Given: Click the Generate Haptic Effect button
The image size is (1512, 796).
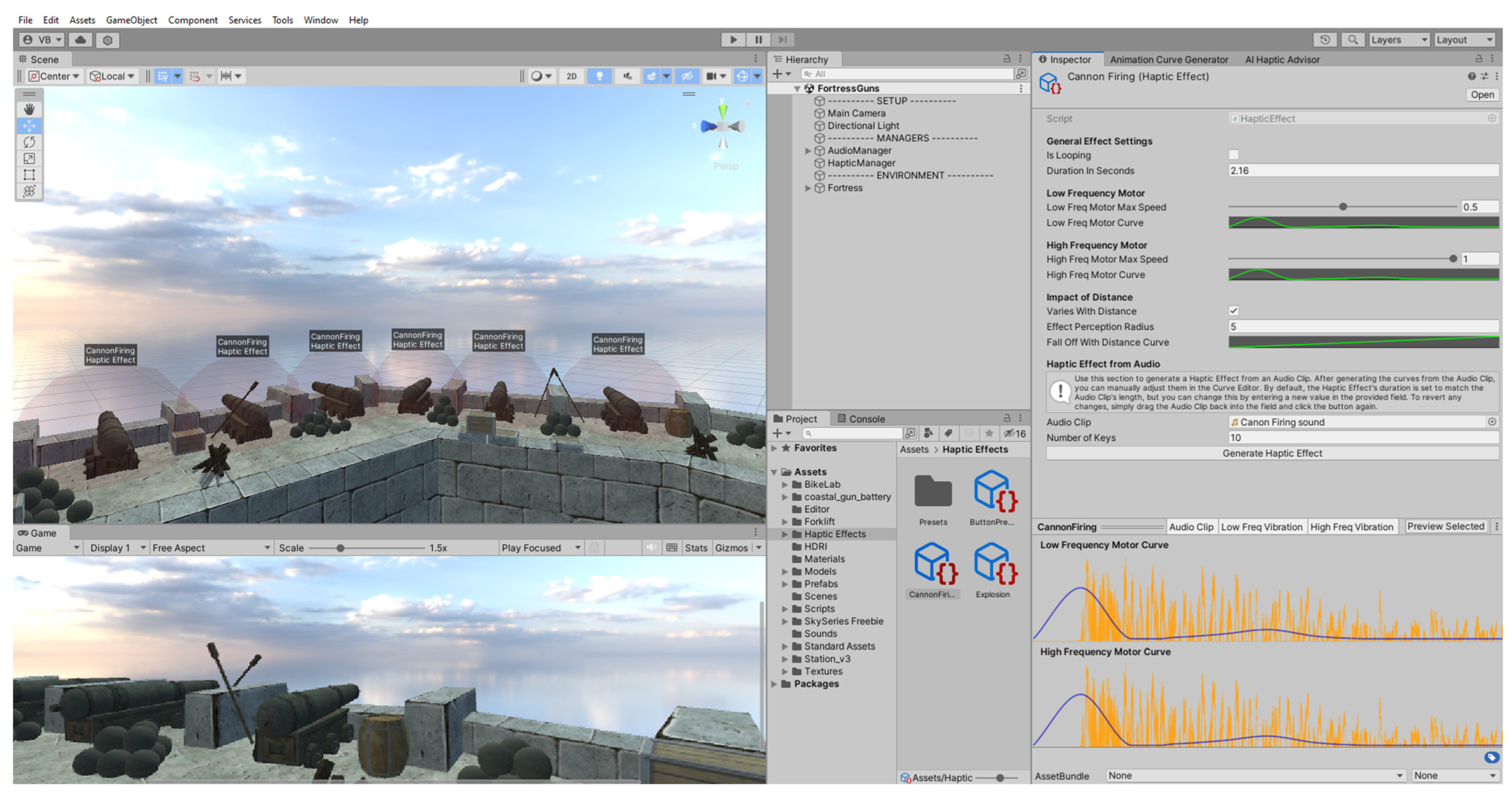Looking at the screenshot, I should [1271, 453].
